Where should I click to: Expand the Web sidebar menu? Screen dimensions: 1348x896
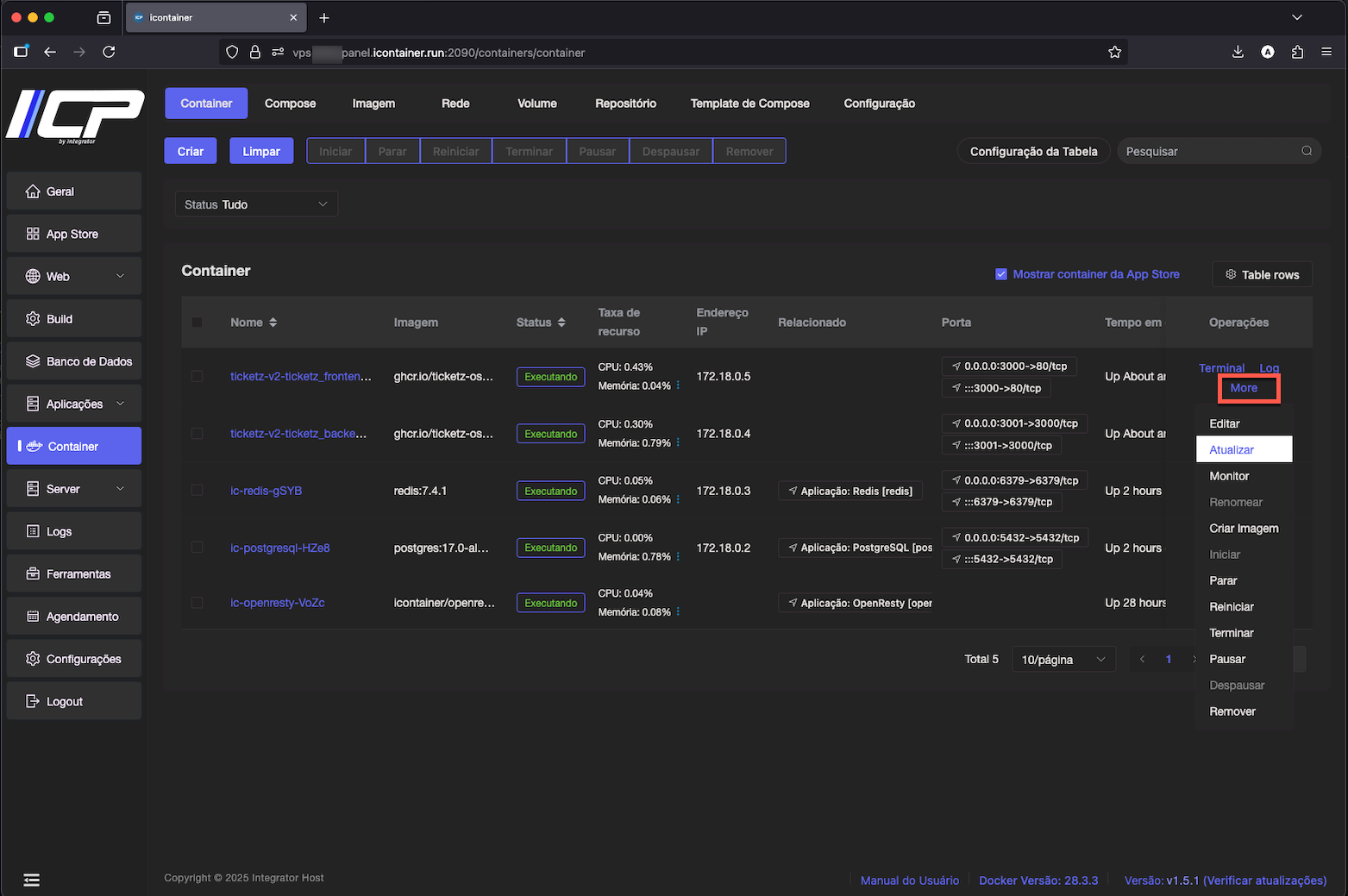coord(74,277)
